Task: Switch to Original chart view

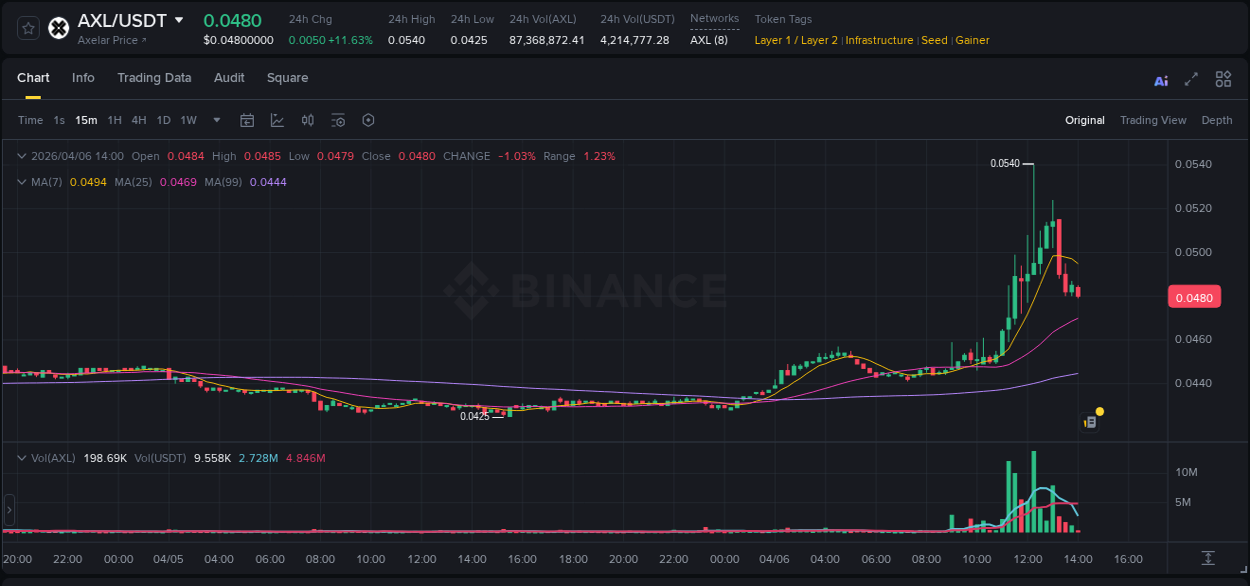Action: tap(1085, 120)
